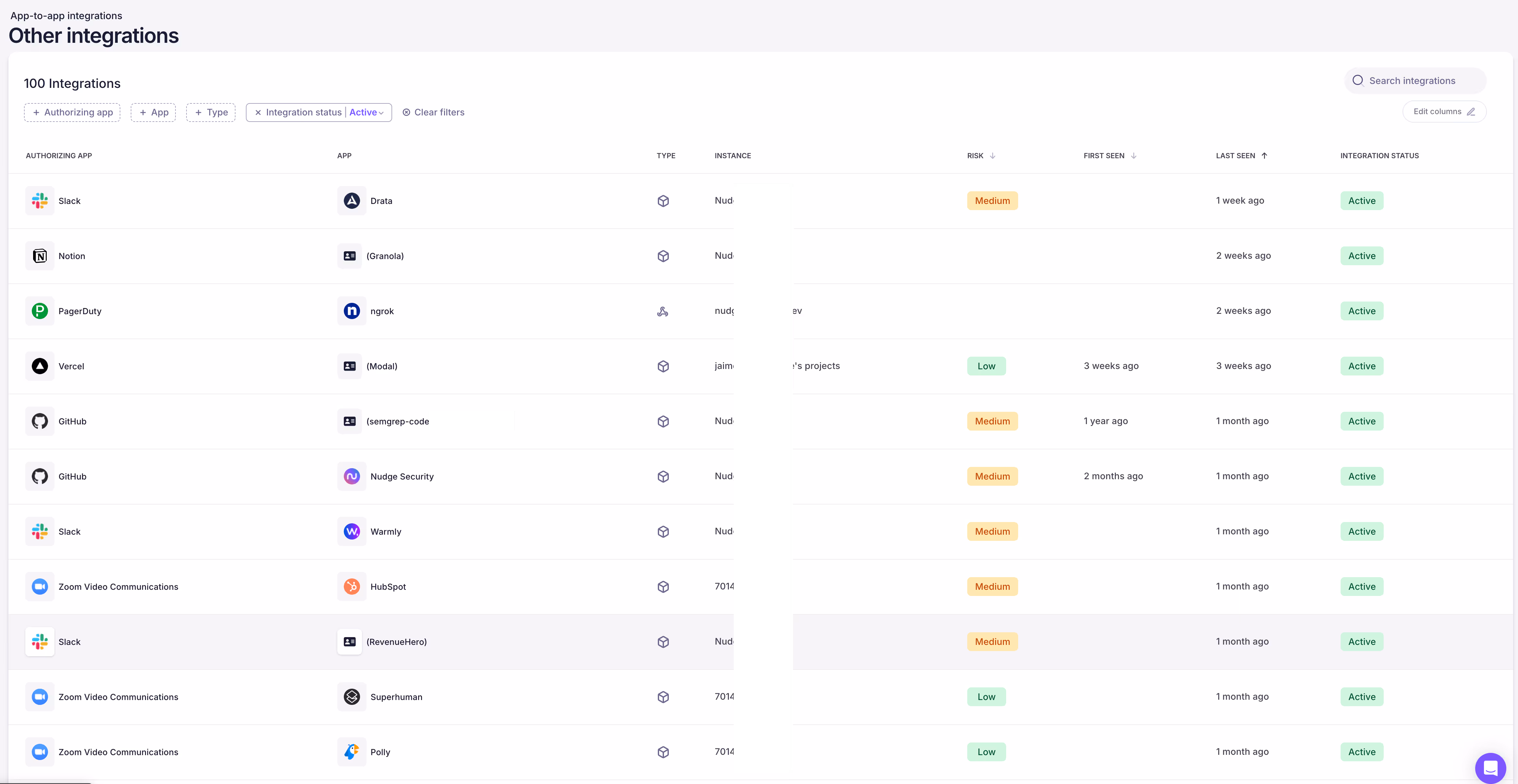Click the webhook type icon in the ngrok row
1518x784 pixels.
pyautogui.click(x=663, y=312)
